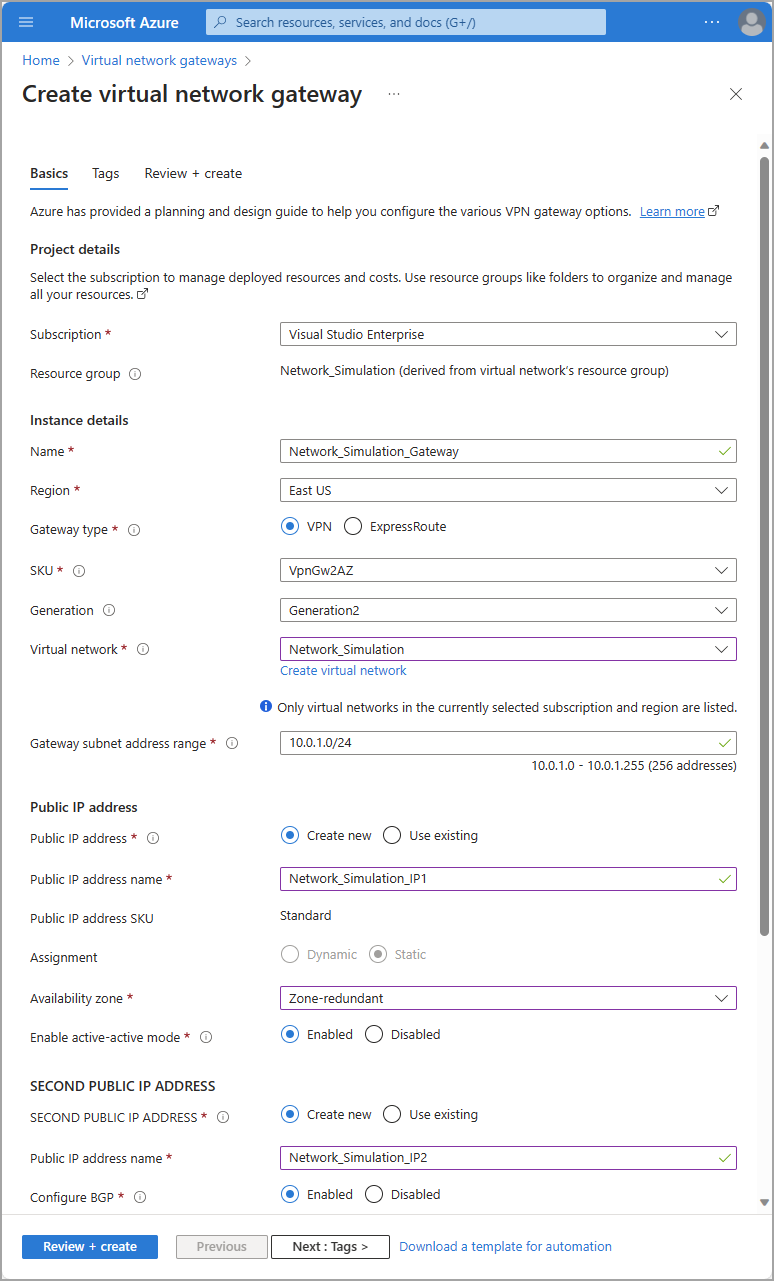Click info icon beside Enable active-active mode
This screenshot has width=774, height=1281.
click(x=206, y=1037)
